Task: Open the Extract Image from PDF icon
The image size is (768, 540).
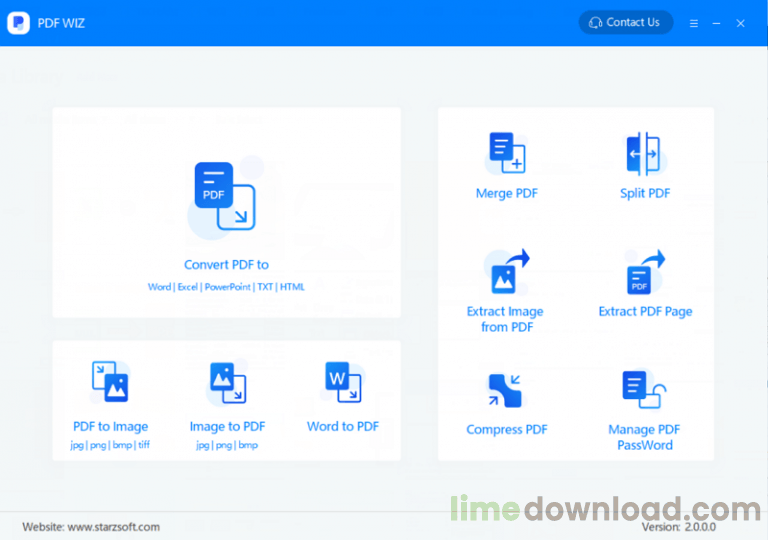Action: pyautogui.click(x=509, y=272)
